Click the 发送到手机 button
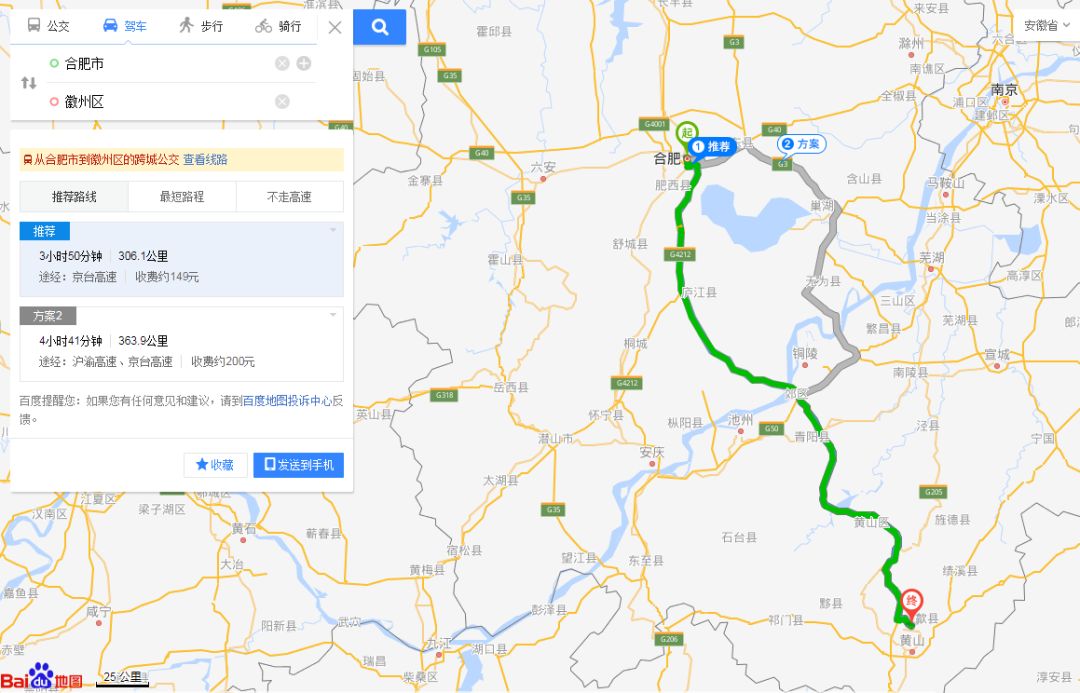The height and width of the screenshot is (693, 1080). pyautogui.click(x=298, y=465)
